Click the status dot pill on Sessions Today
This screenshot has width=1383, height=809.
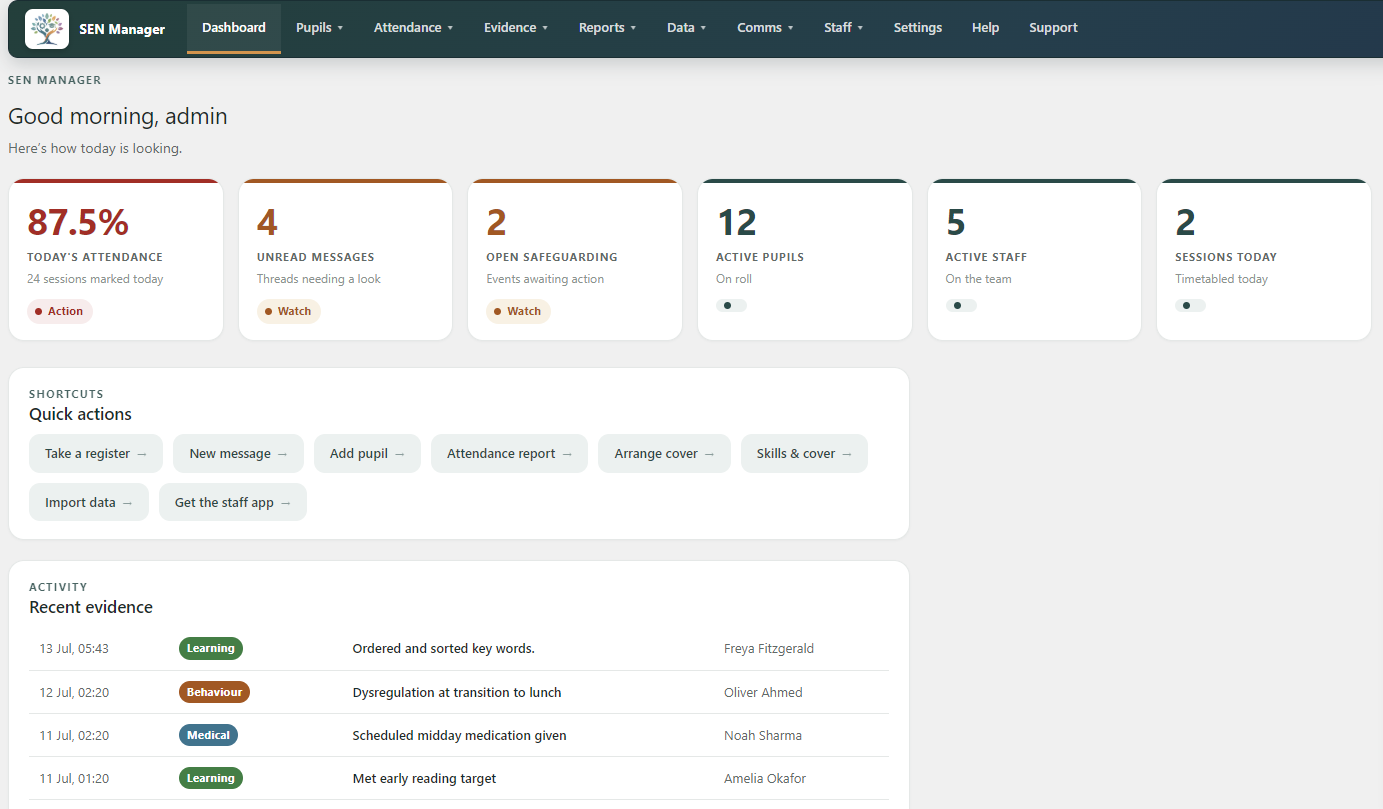1191,305
